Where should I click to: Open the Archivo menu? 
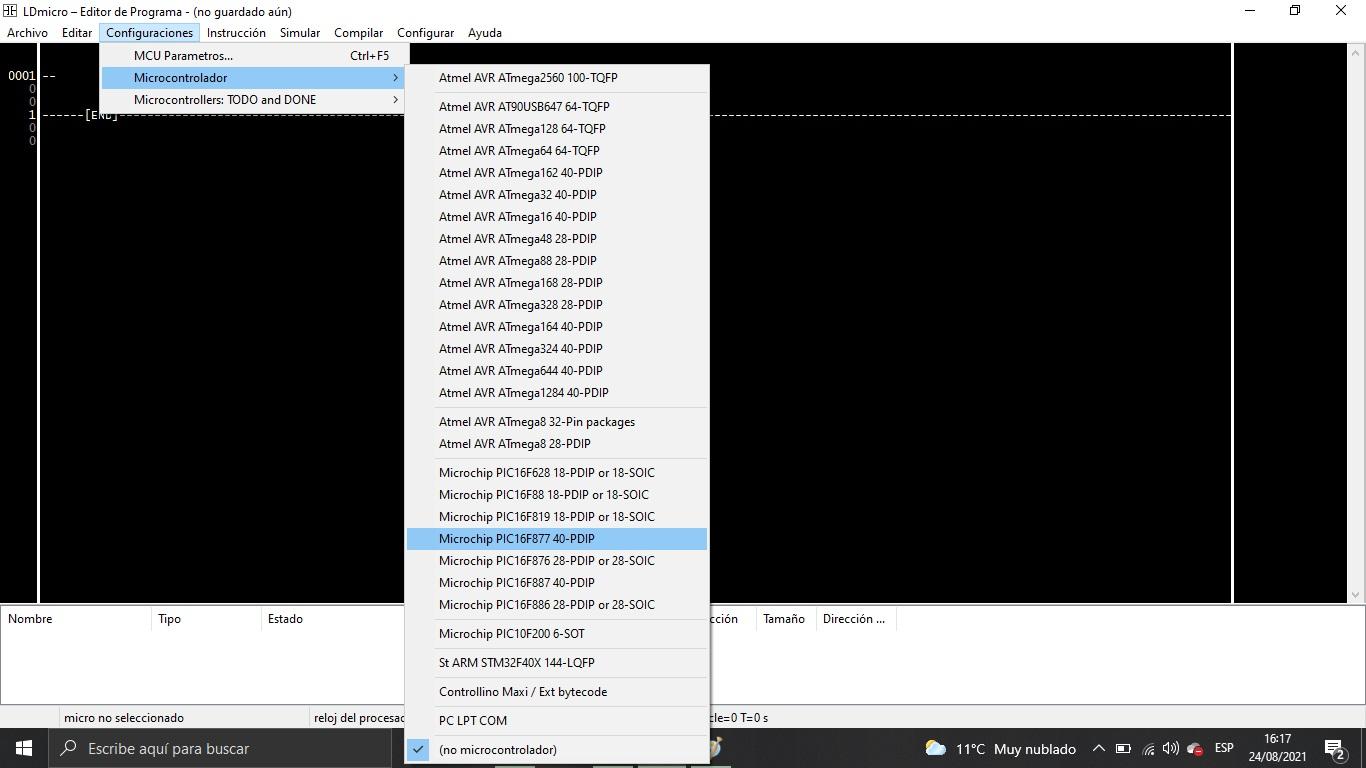point(27,33)
